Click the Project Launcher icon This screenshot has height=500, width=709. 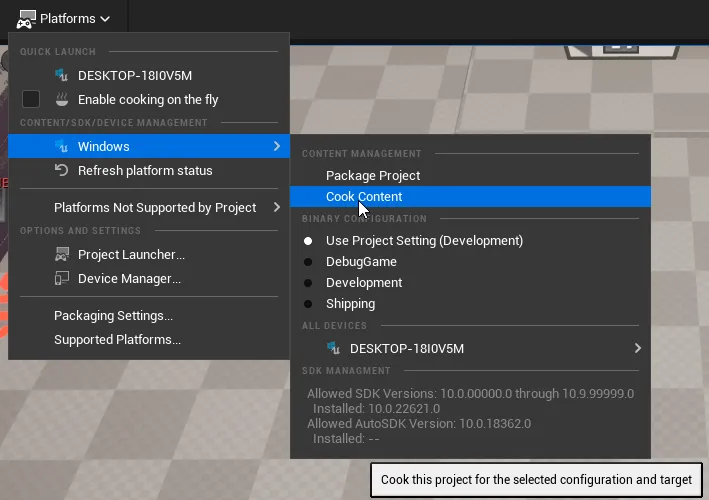click(62, 255)
